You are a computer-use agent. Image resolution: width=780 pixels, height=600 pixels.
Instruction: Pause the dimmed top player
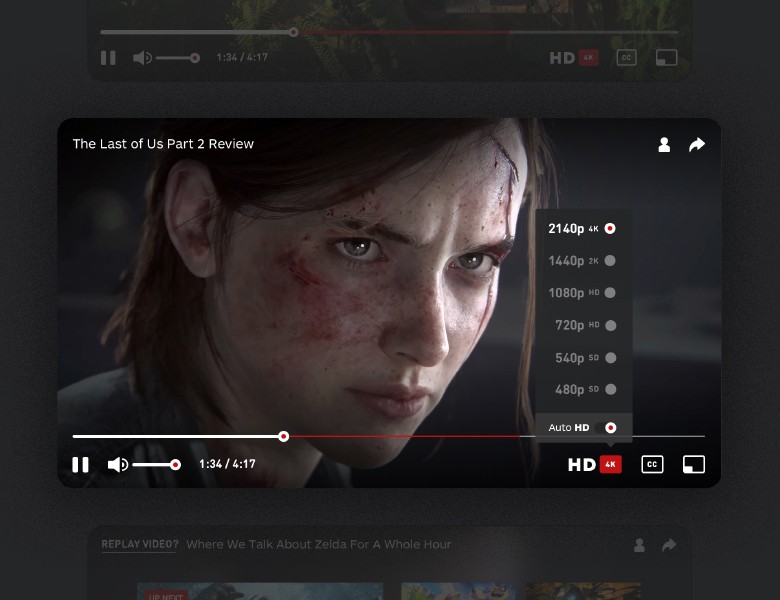[x=108, y=58]
